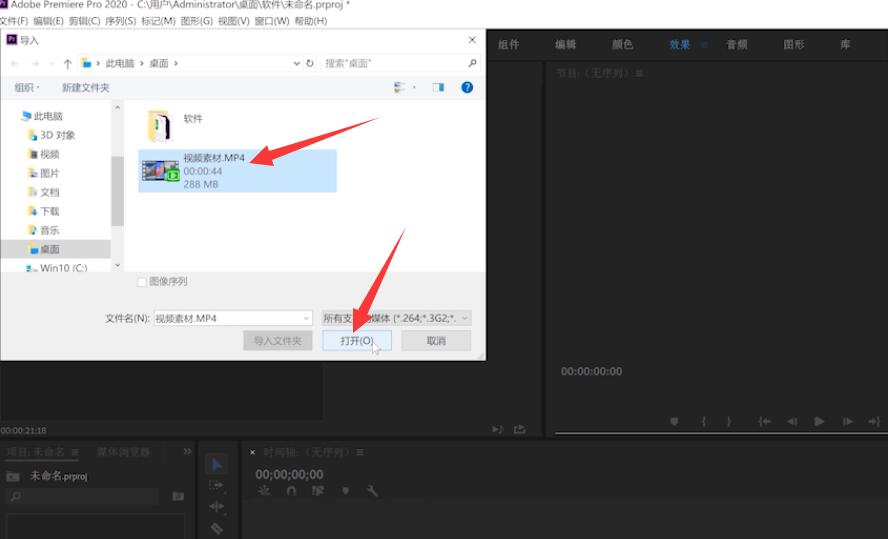Click the 新建文件夹 button
Image resolution: width=888 pixels, height=539 pixels.
tap(86, 87)
